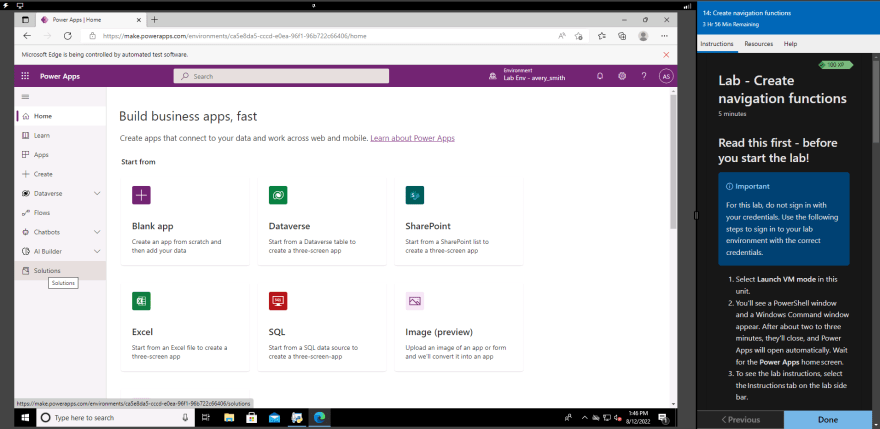Open a new browser tab
880x429 pixels.
154,20
